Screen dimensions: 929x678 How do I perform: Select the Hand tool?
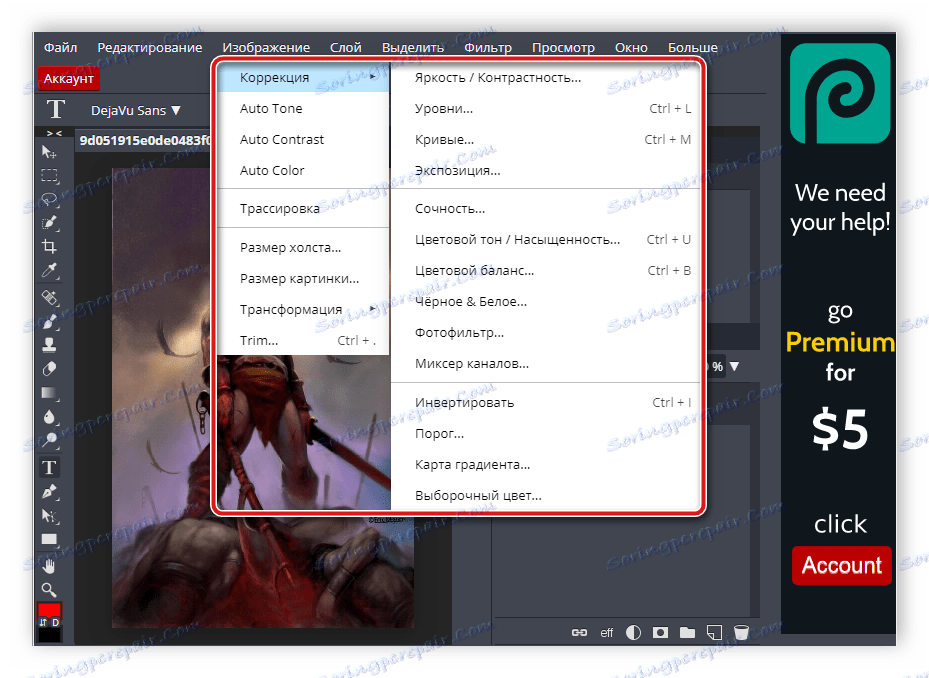[x=49, y=566]
